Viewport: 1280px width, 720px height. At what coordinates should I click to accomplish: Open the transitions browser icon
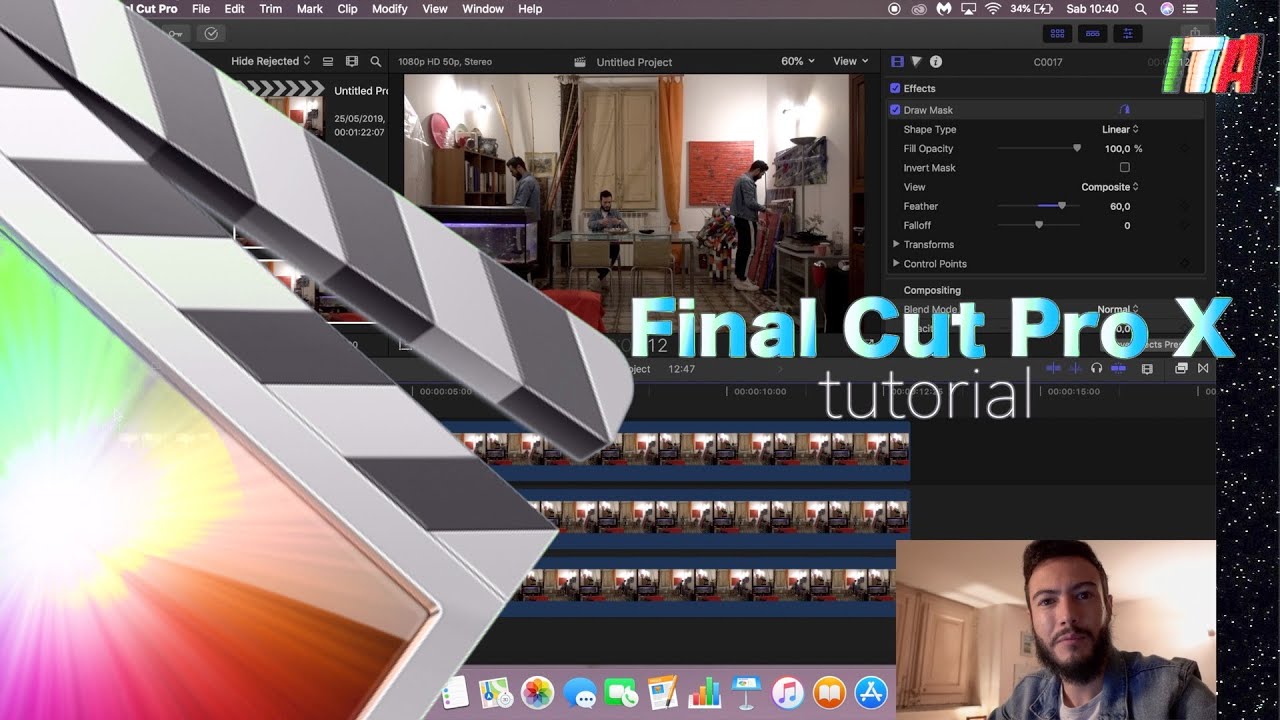click(1203, 368)
